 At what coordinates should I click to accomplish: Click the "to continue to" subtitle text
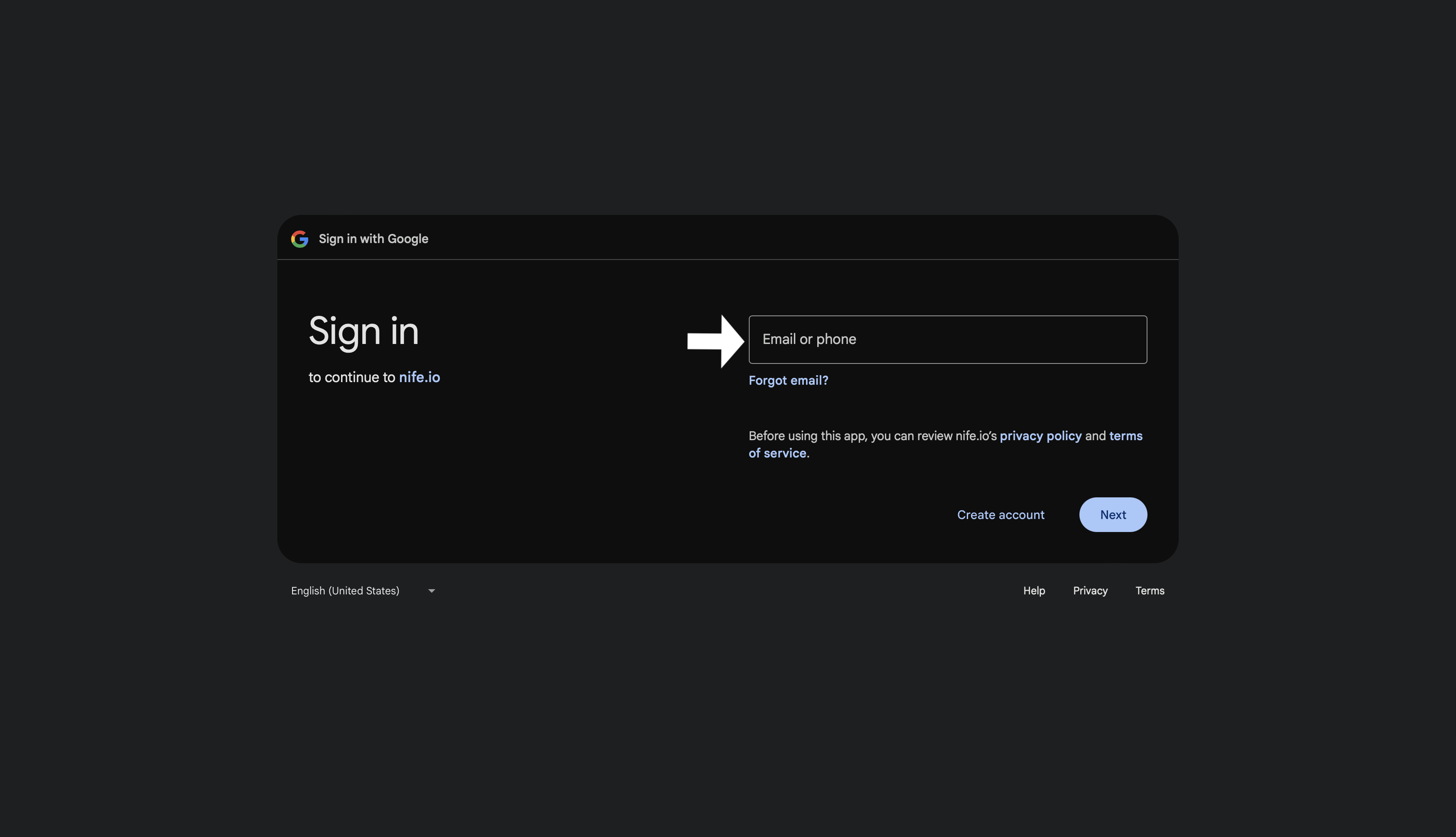click(x=352, y=377)
